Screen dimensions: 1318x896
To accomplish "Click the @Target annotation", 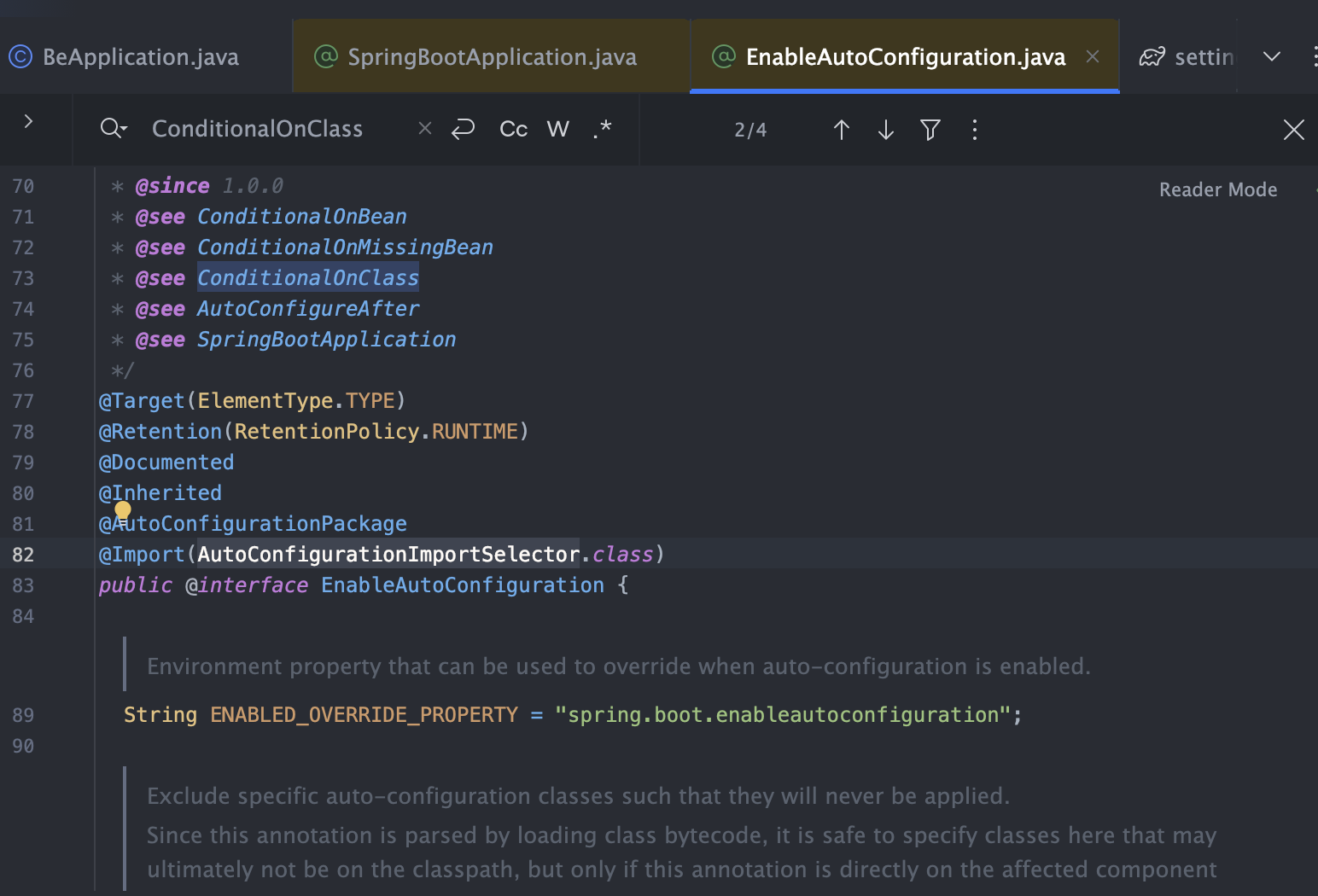I will [142, 401].
